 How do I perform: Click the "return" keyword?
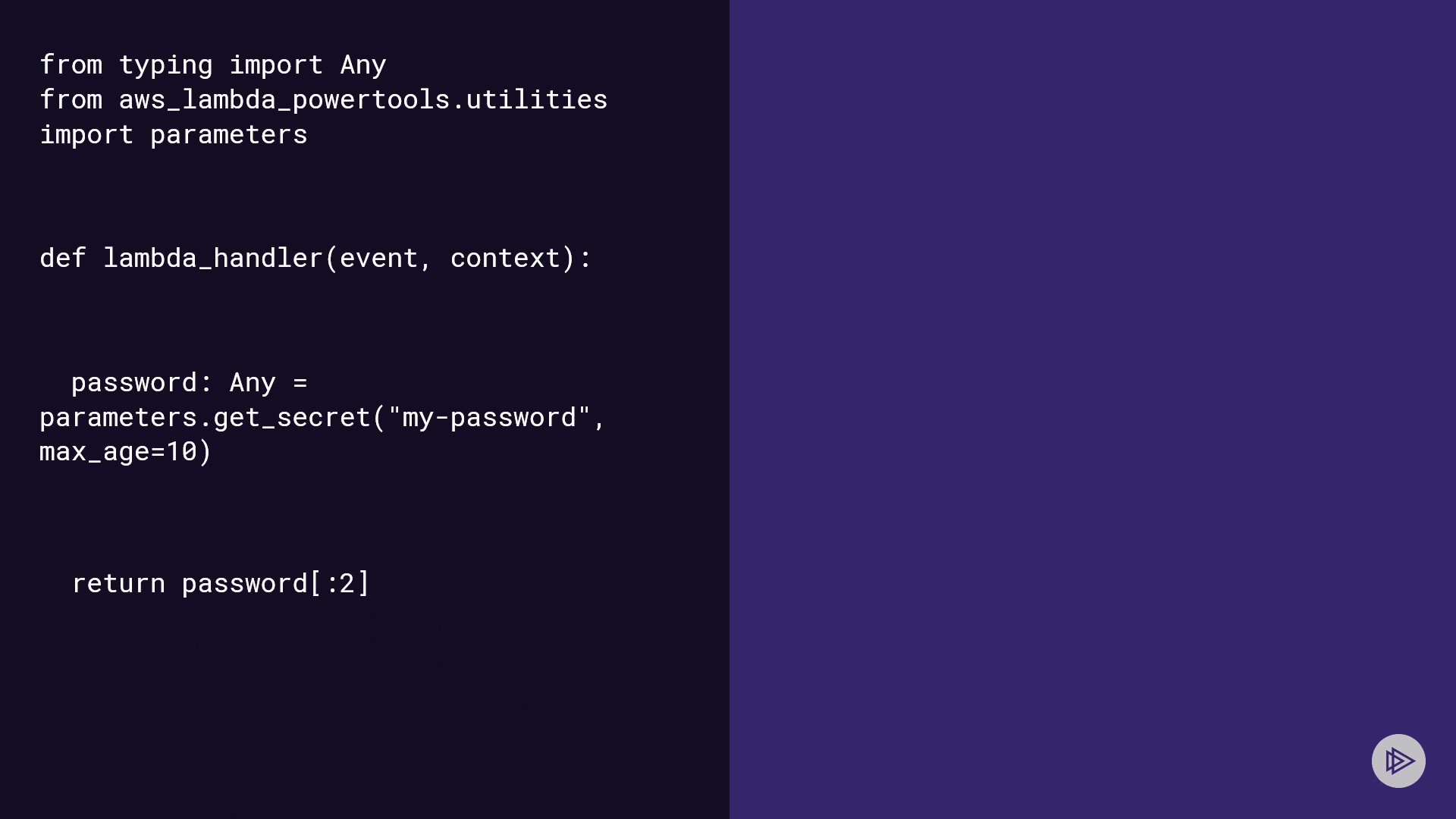[118, 584]
